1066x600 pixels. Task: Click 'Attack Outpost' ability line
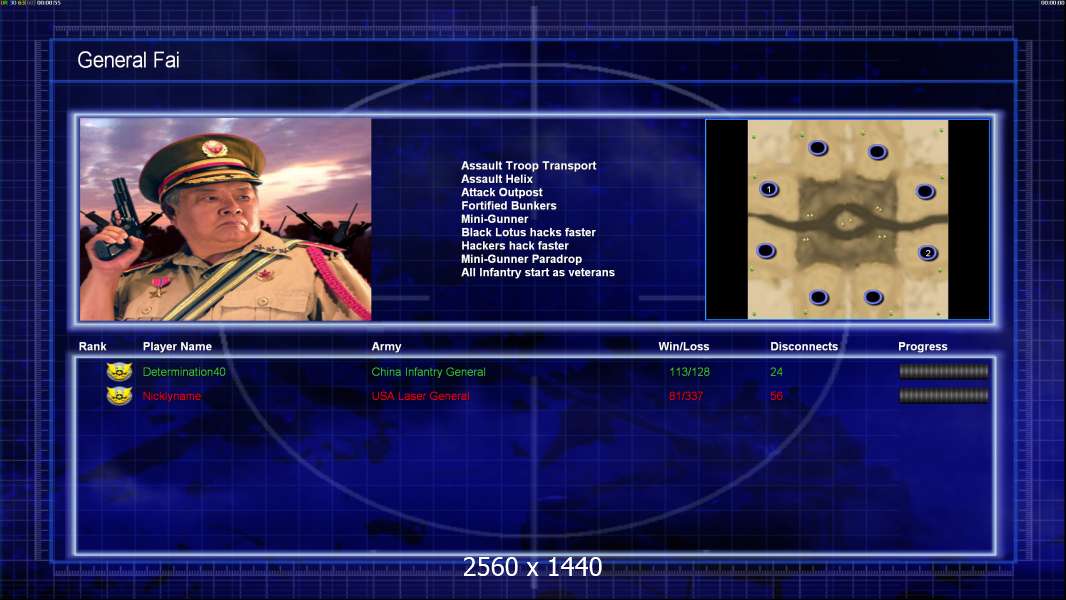coord(502,192)
